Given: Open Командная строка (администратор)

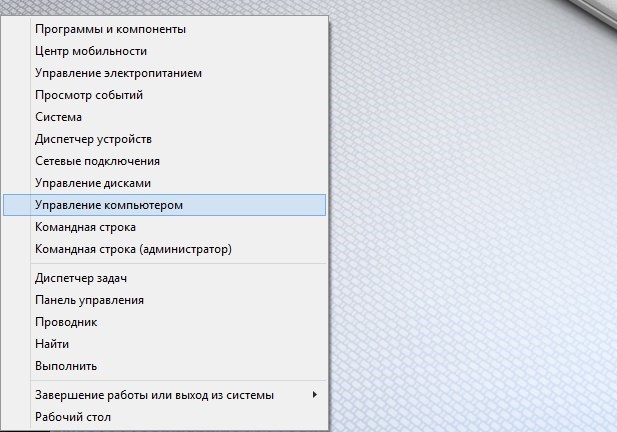Looking at the screenshot, I should click(x=164, y=249).
